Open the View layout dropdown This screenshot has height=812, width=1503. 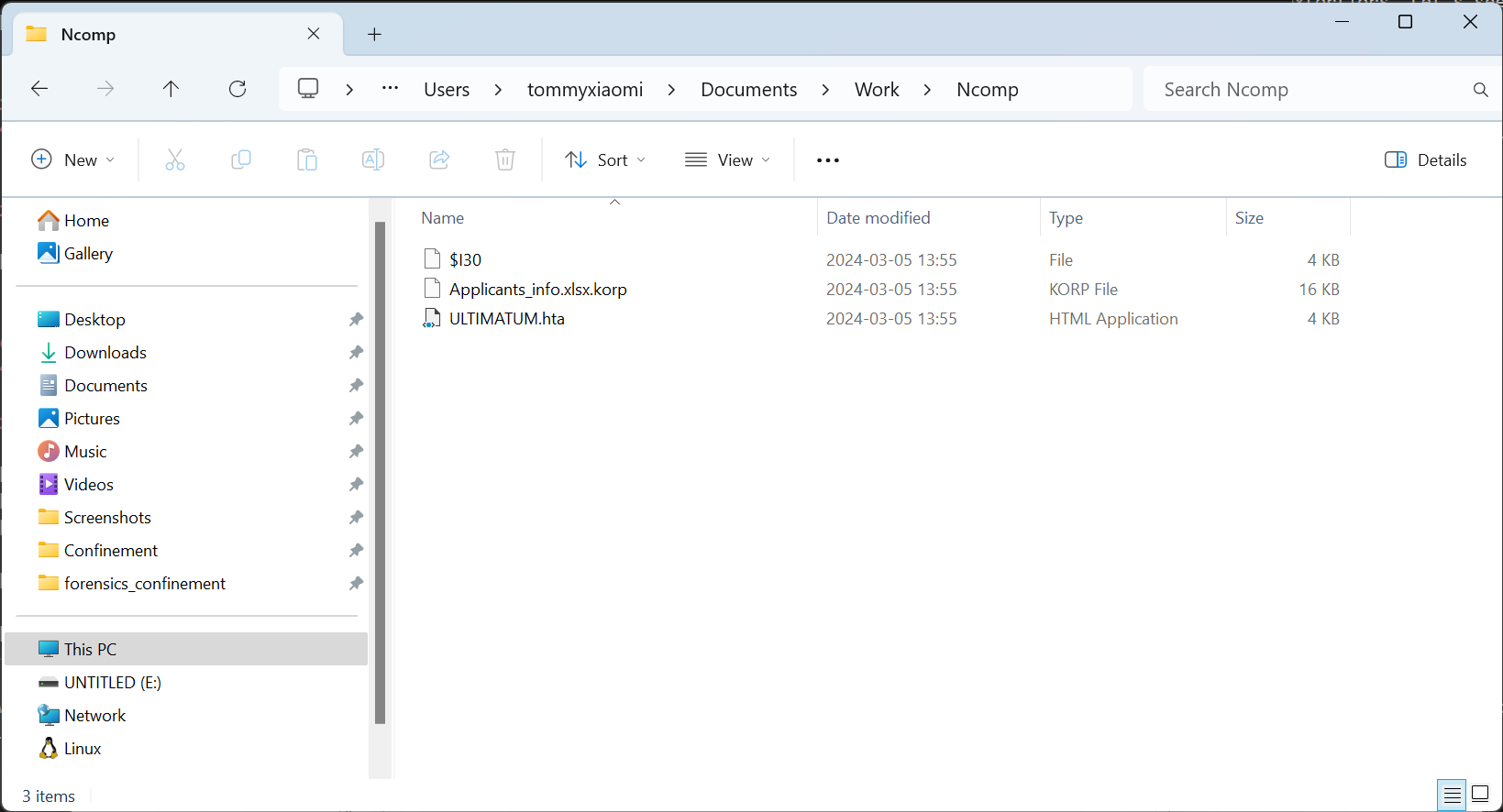click(728, 160)
